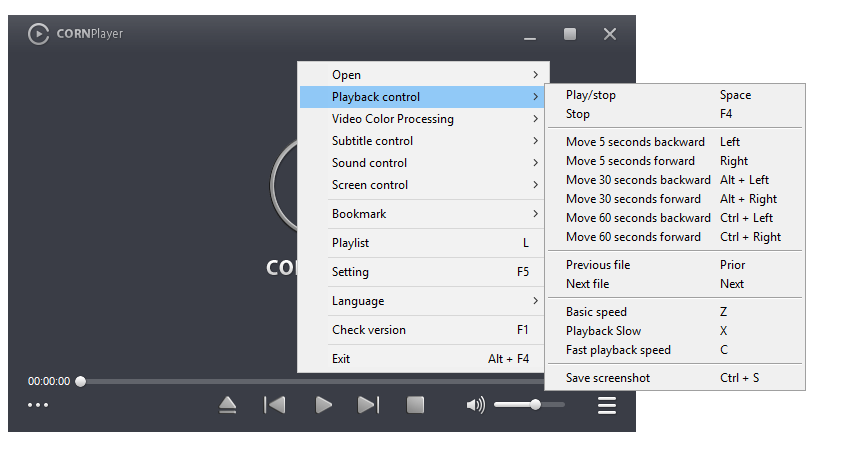This screenshot has height=461, width=843.
Task: Click the seek bar position handle
Action: click(81, 381)
